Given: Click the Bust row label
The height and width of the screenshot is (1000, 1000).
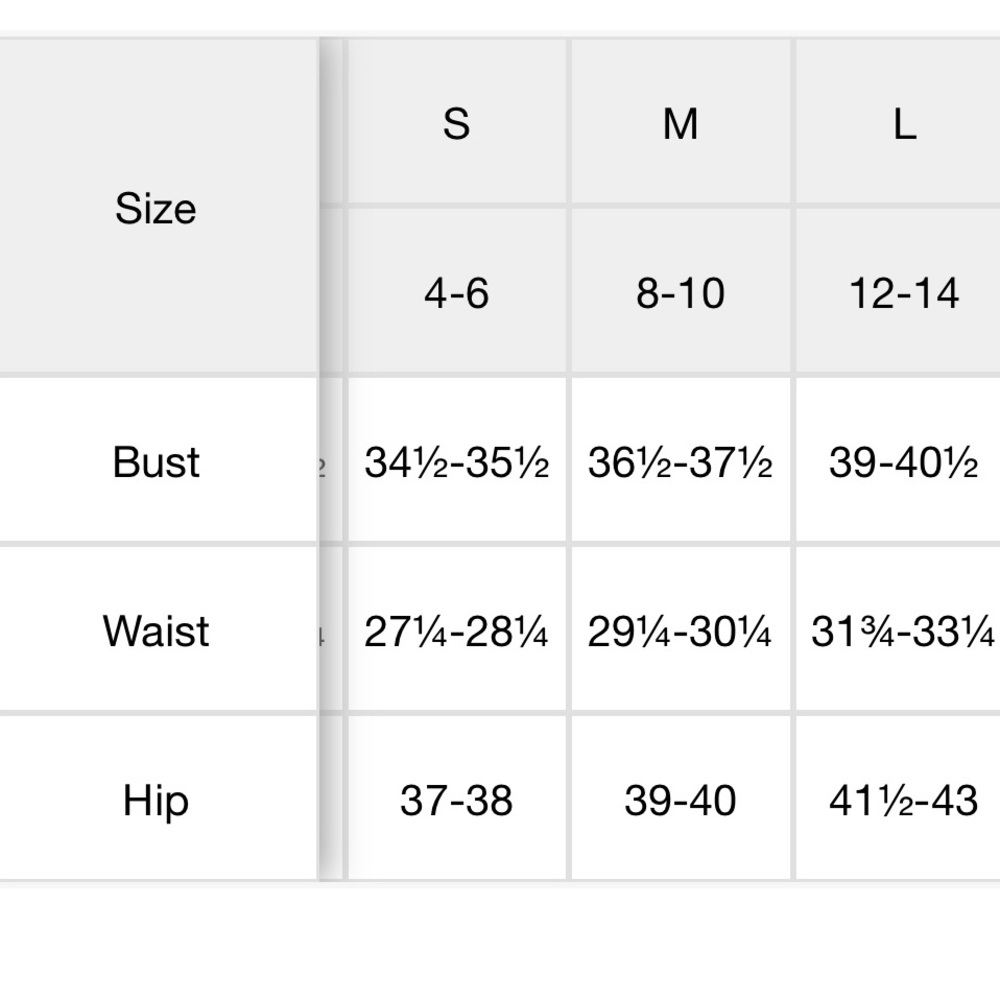Looking at the screenshot, I should (156, 460).
